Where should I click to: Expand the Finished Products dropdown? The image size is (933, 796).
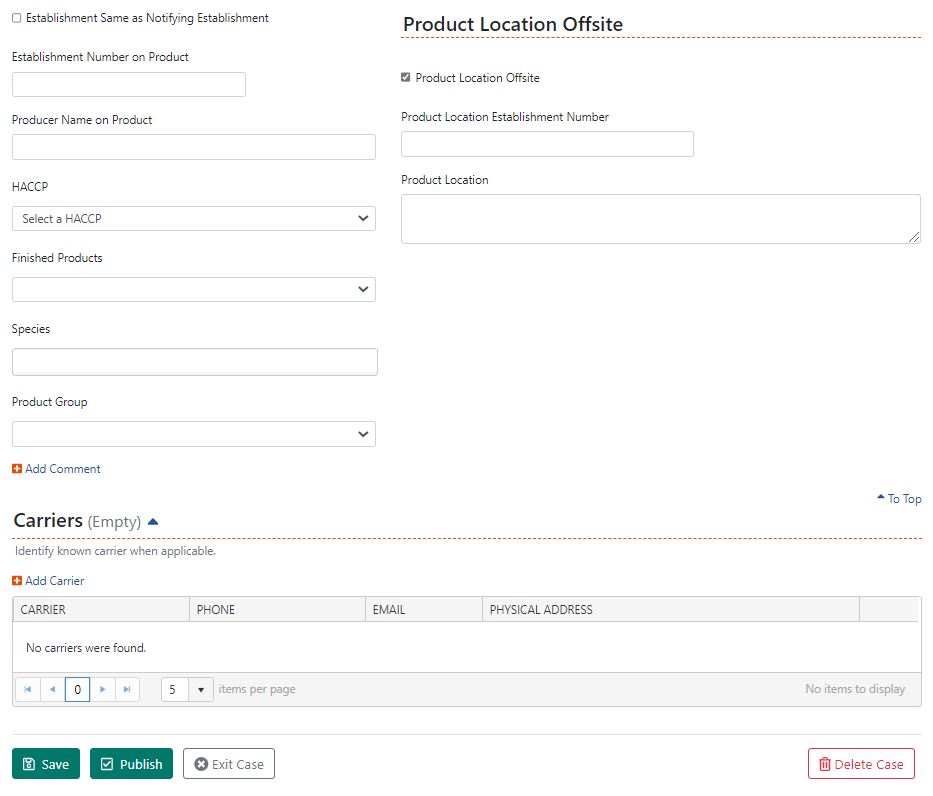point(194,290)
